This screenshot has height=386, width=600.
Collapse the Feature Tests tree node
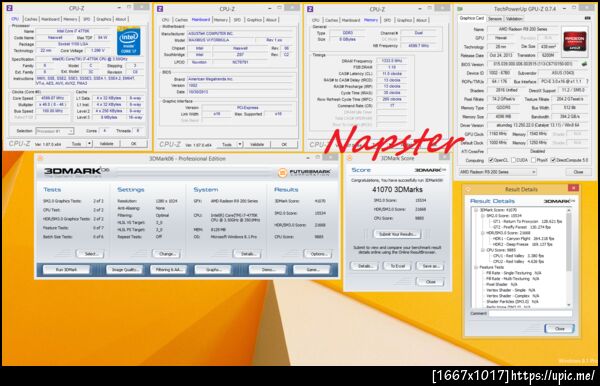click(476, 267)
